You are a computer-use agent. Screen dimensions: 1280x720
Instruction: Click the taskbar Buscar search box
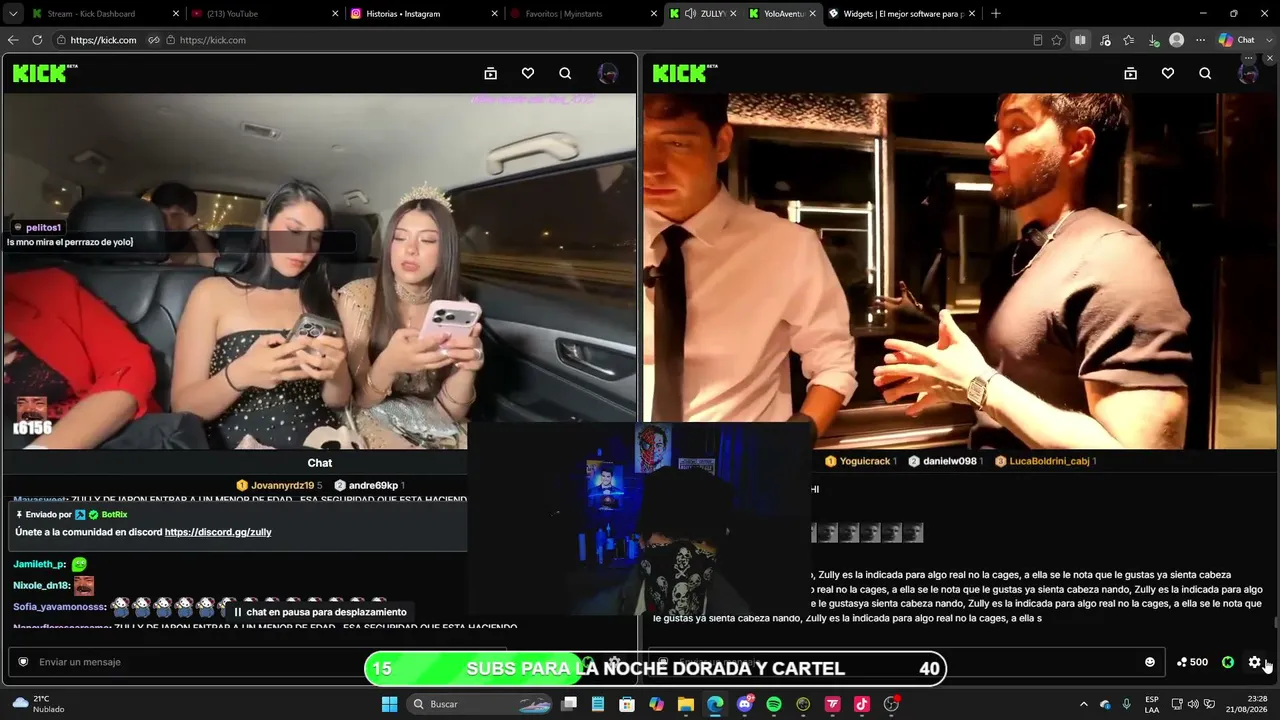coord(477,704)
